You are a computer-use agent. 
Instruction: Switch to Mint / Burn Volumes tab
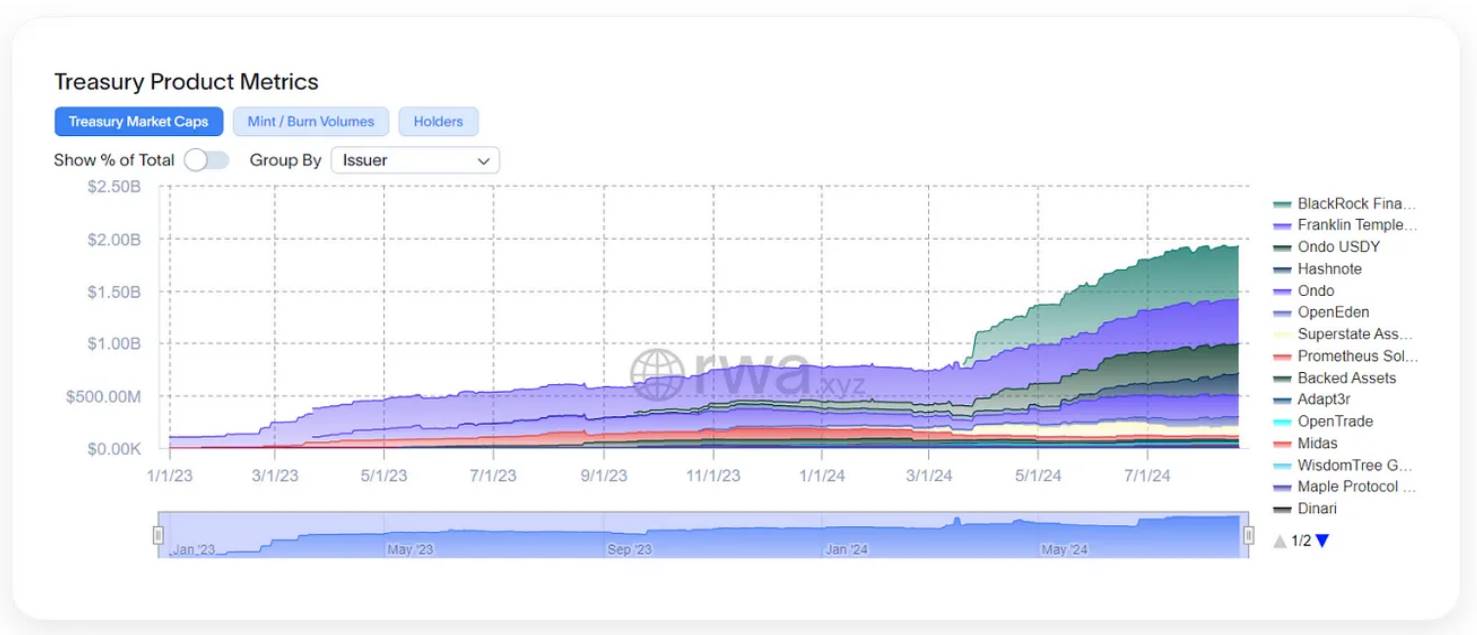click(311, 122)
